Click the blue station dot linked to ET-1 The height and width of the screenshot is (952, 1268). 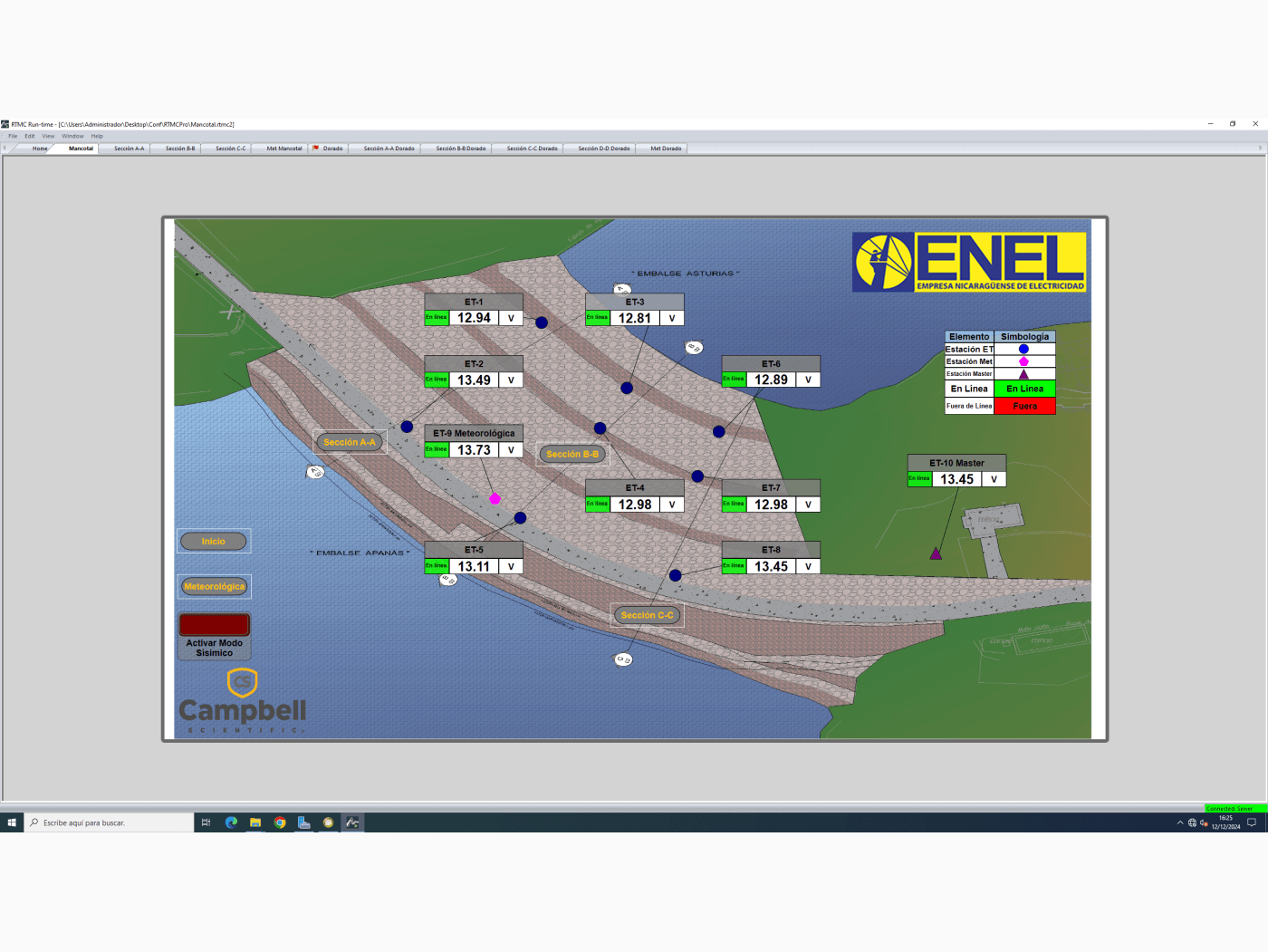542,322
